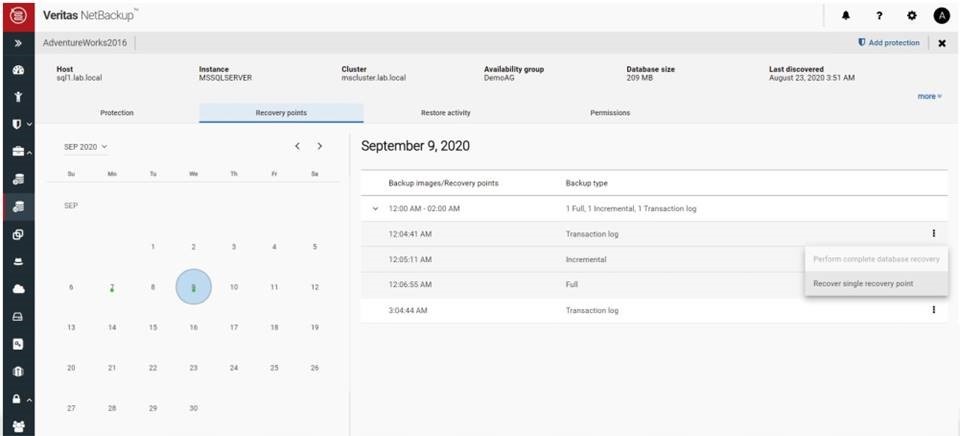Close the AdventureWorks2016 panel with X
Screen dimensions: 960x436
click(942, 43)
